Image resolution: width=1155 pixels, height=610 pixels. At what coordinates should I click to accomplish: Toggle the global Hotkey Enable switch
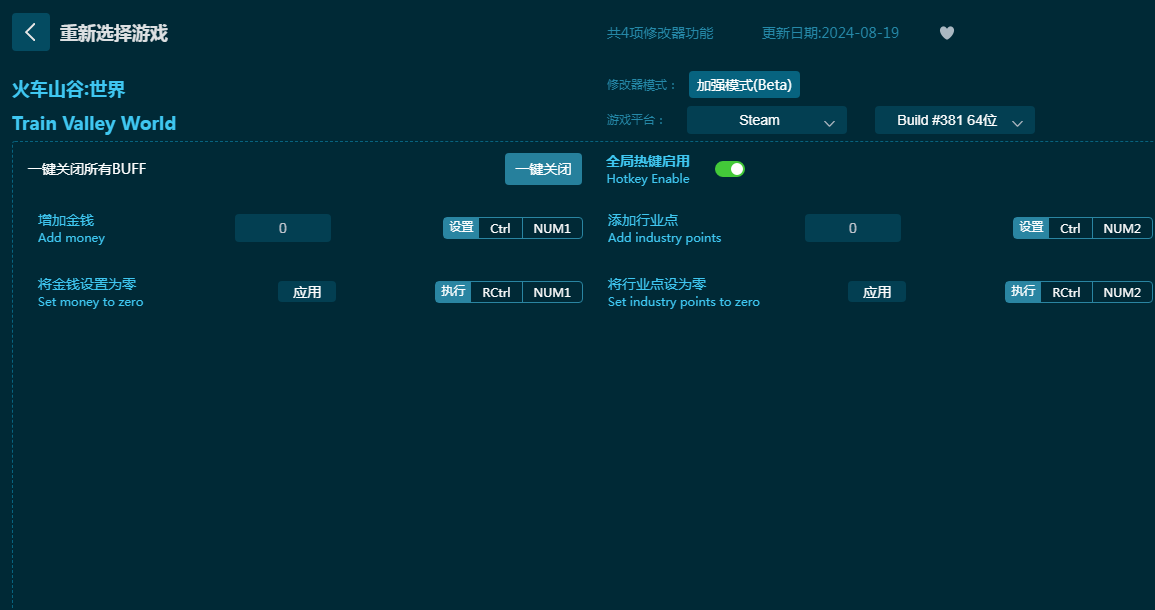click(x=730, y=169)
